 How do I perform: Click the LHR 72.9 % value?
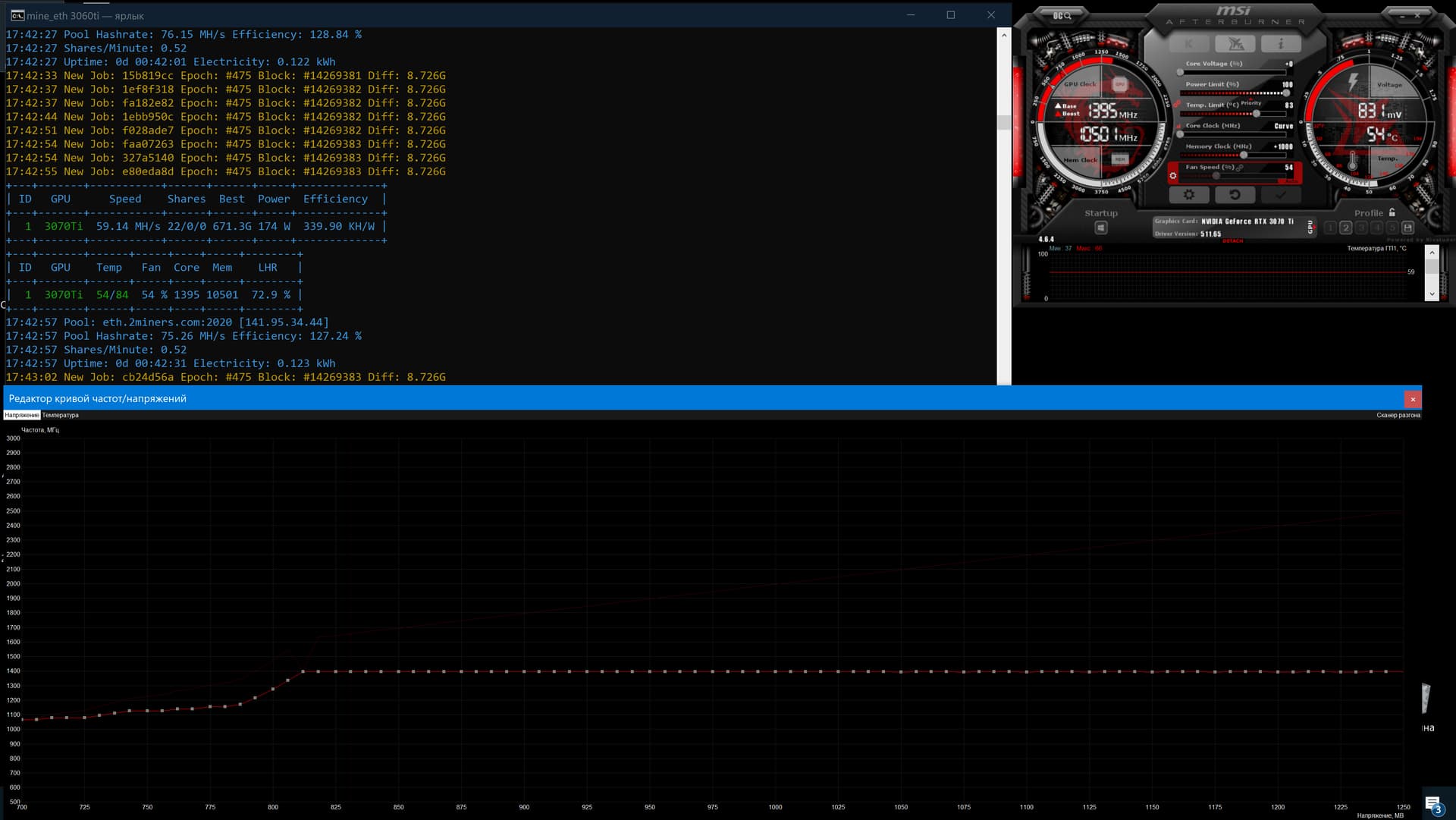pos(271,295)
